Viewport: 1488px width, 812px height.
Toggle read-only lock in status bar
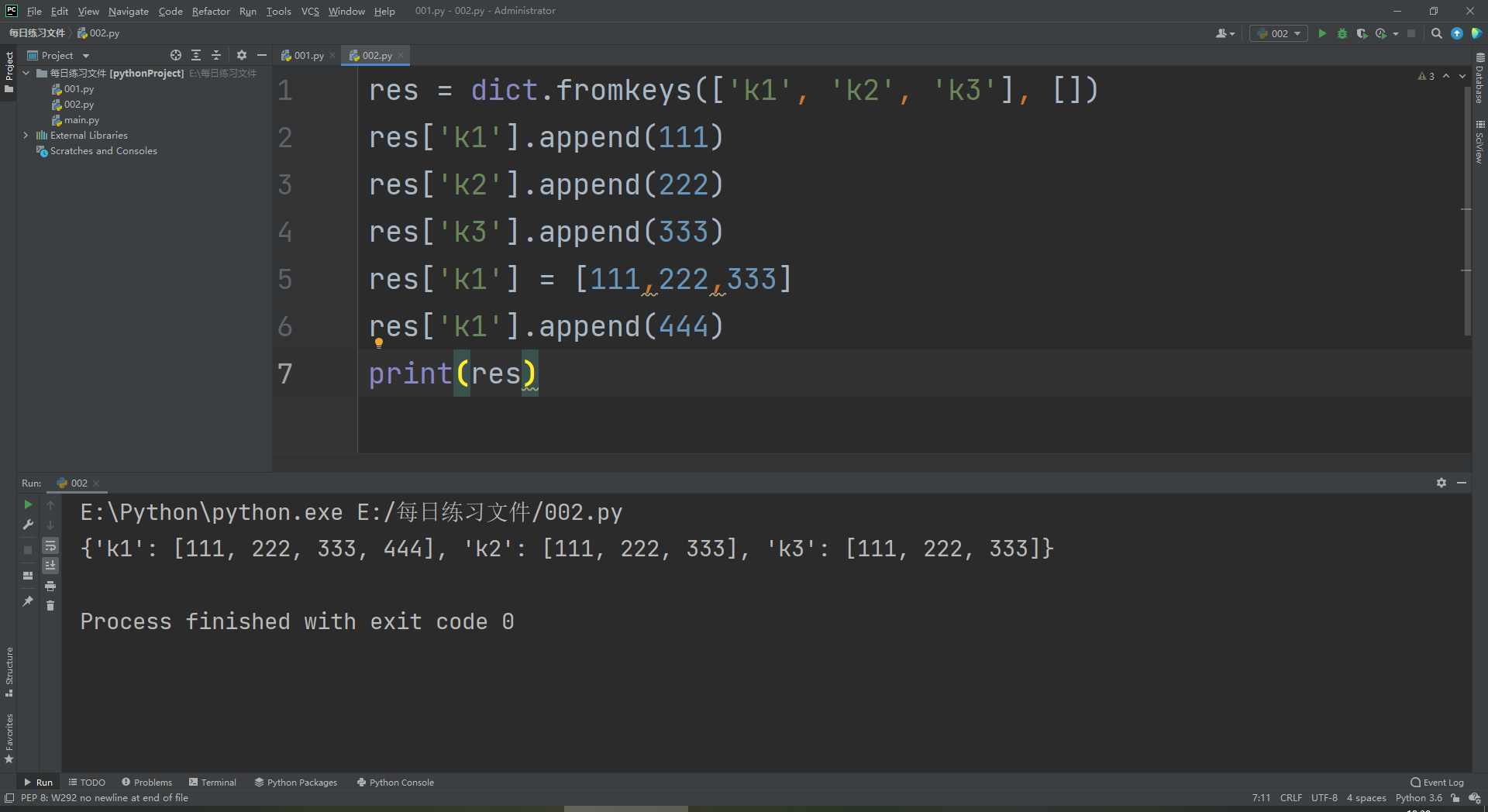click(x=1455, y=798)
